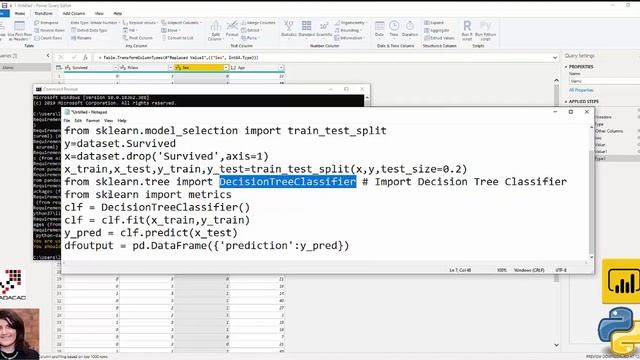Open Rounding dropdown
This screenshot has width=640, height=360.
[x=348, y=30]
